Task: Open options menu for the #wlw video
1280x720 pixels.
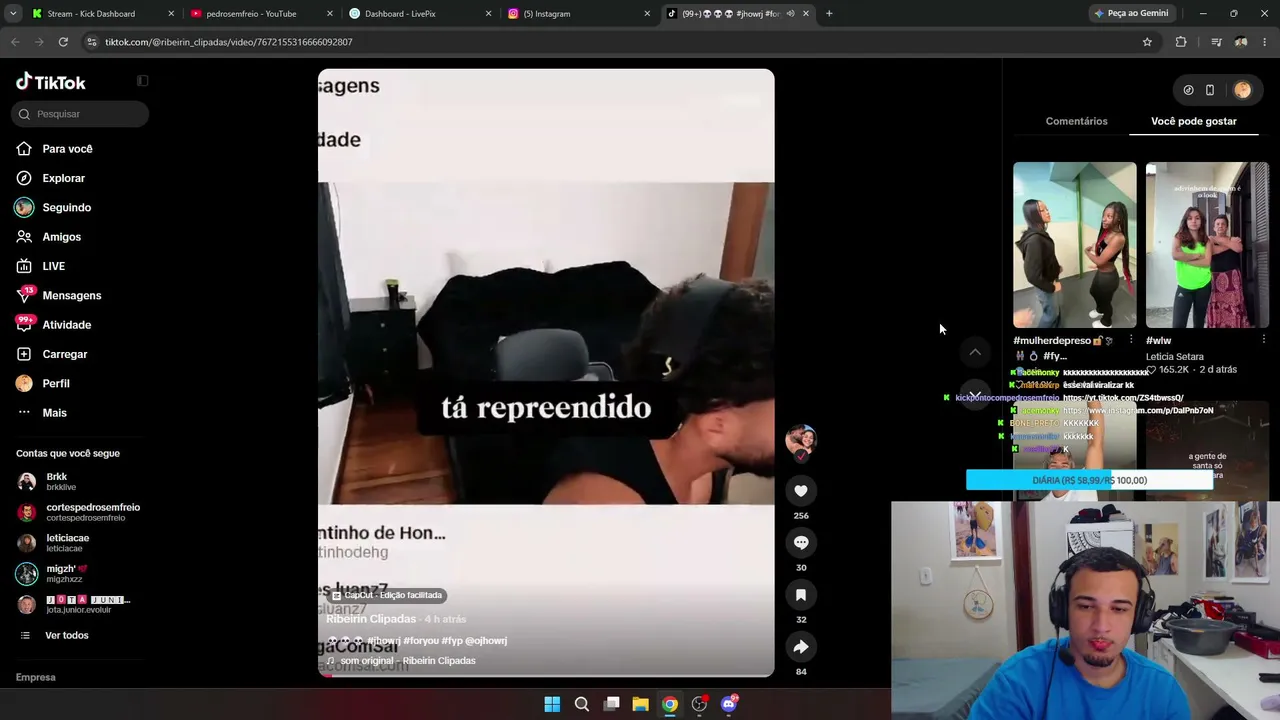Action: (1263, 340)
